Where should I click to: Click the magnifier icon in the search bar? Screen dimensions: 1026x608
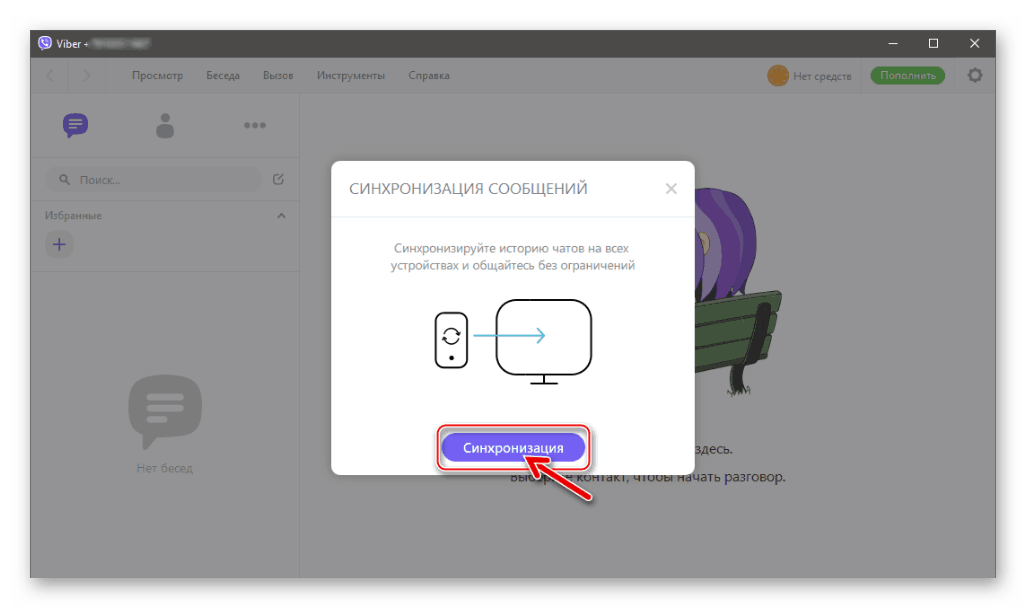tap(64, 178)
